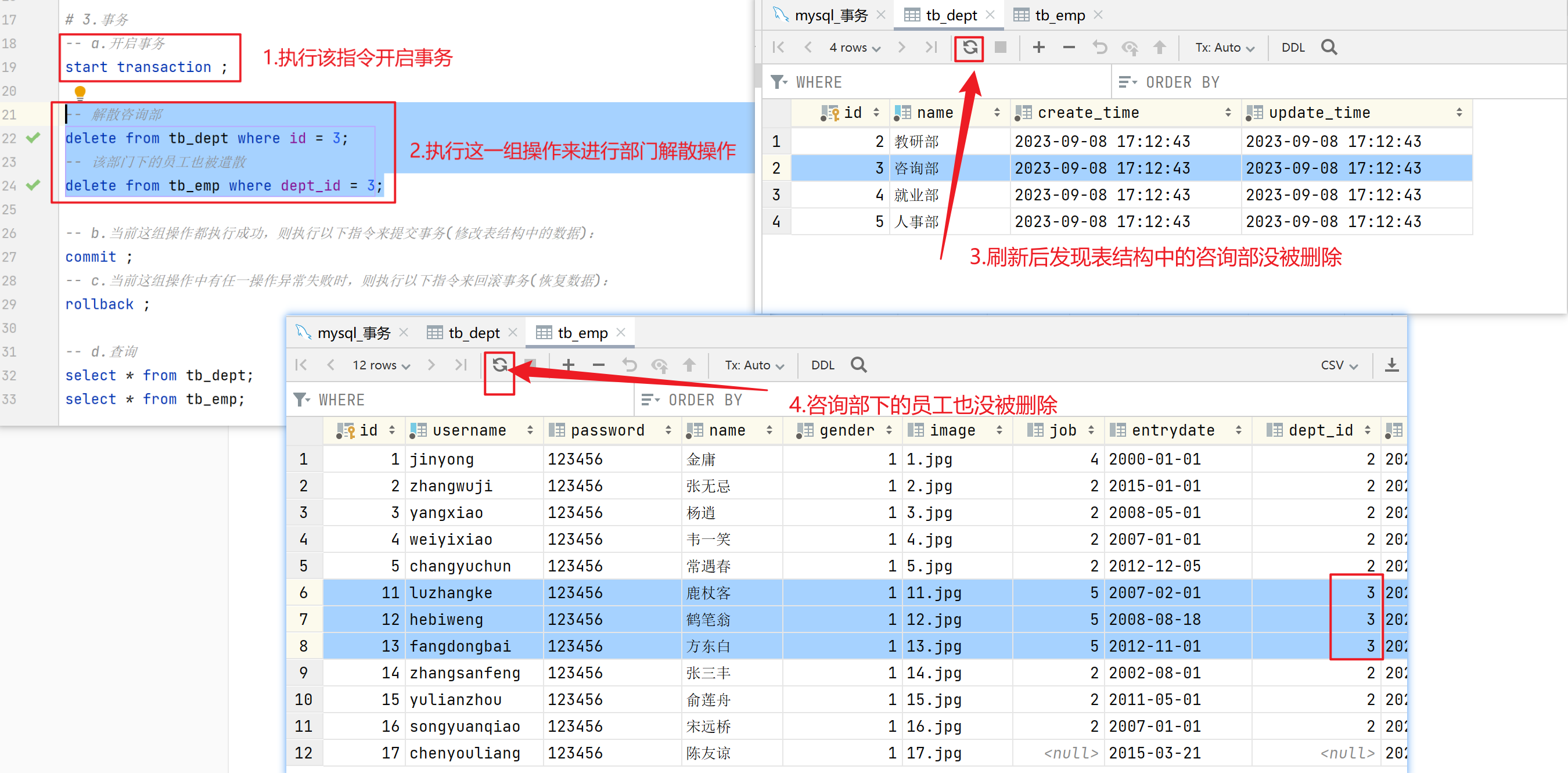Delete row with minus in tb_dept toolbar
The width and height of the screenshot is (1568, 773).
(1069, 47)
